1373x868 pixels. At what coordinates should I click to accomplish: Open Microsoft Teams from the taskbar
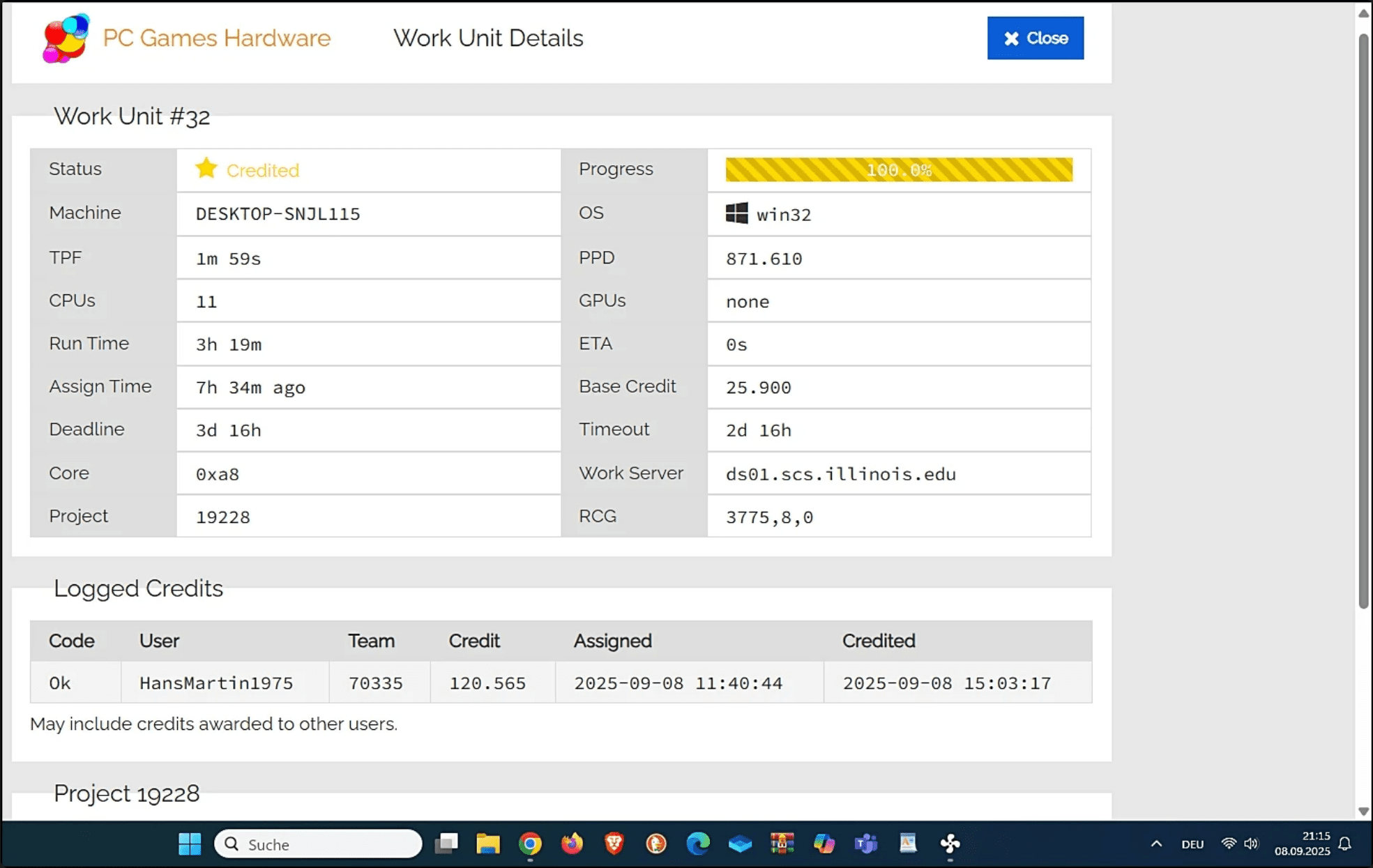tap(866, 844)
